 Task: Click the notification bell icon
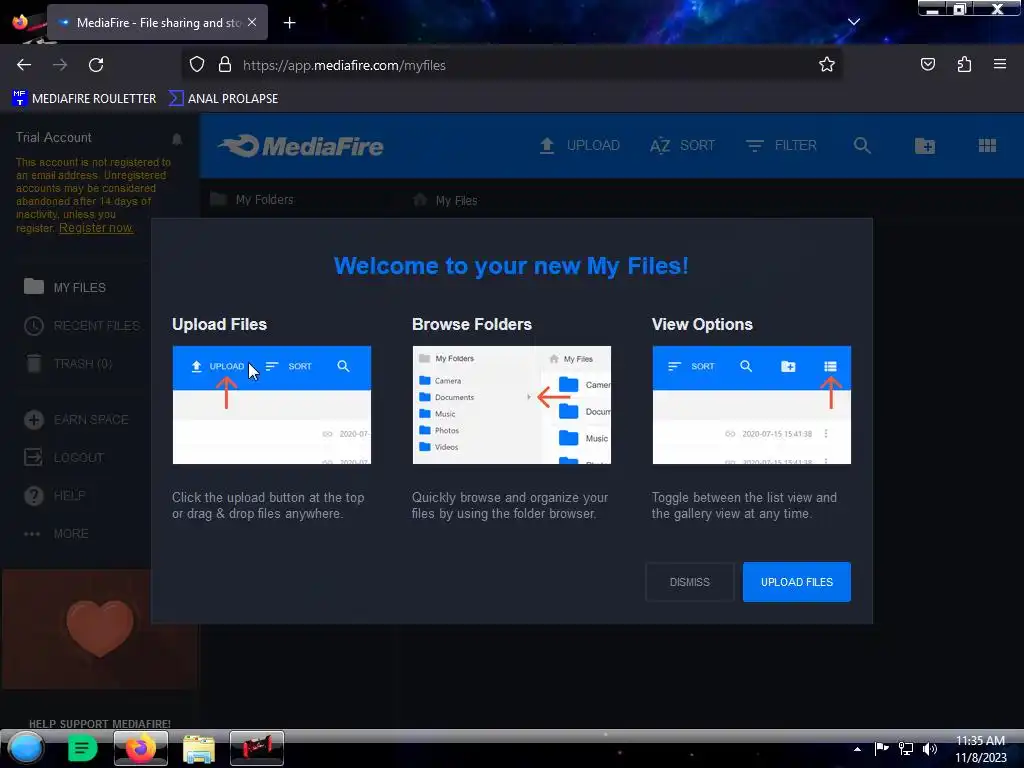pos(177,139)
